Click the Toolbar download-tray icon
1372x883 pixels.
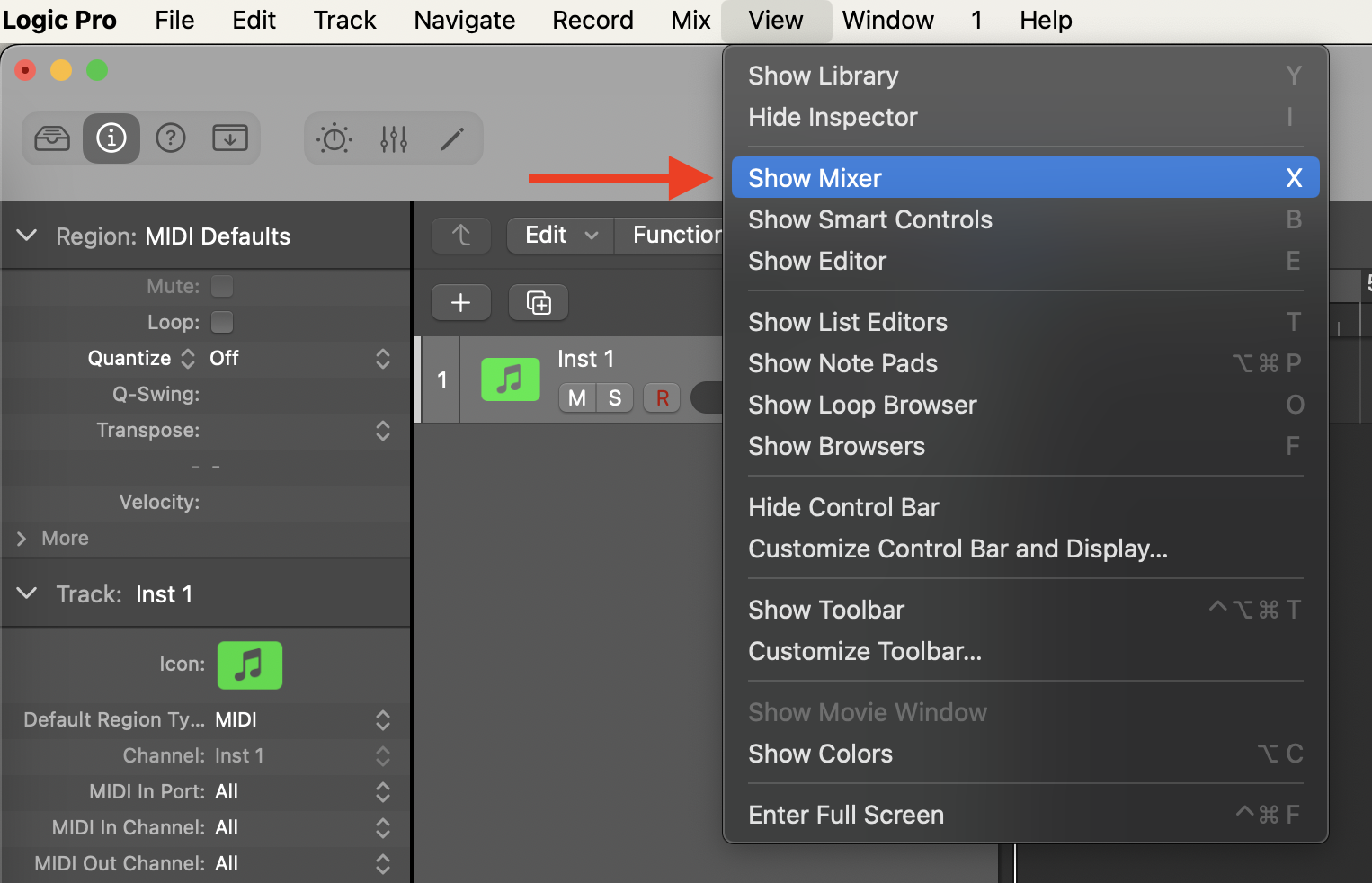point(230,138)
